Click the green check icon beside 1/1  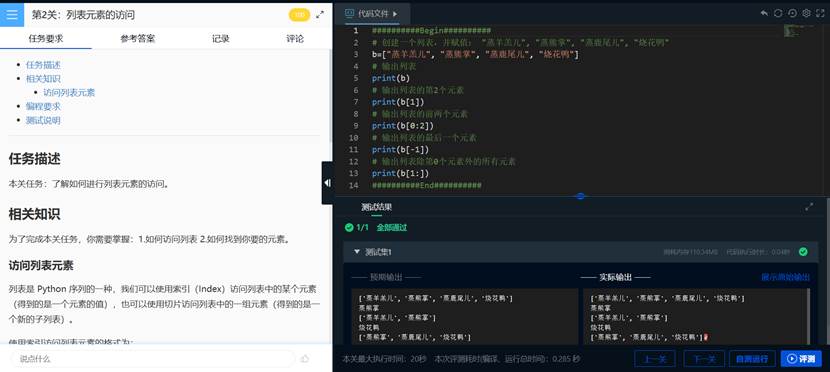(x=349, y=228)
